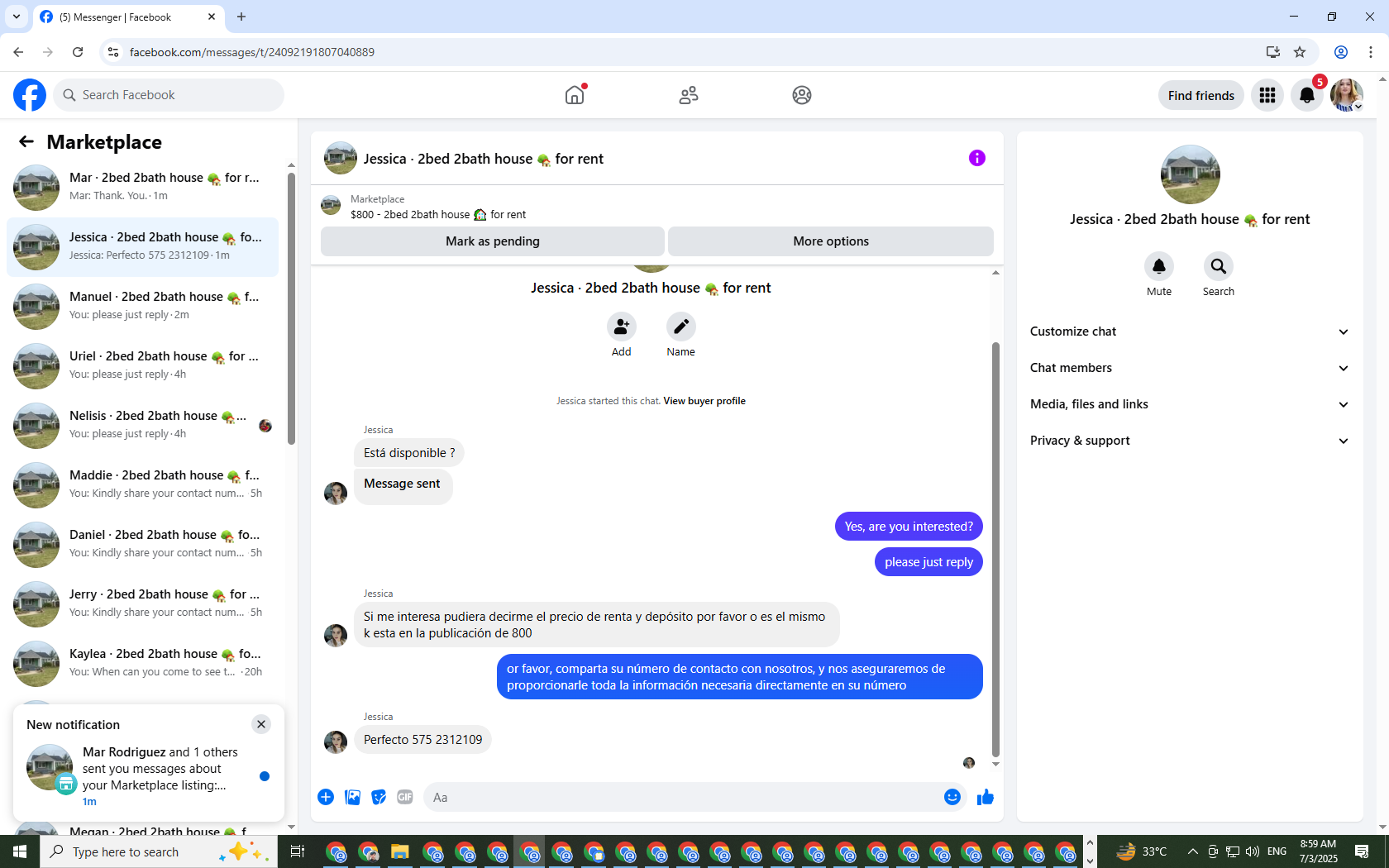Click the Search Facebook field
The image size is (1389, 868).
(x=169, y=95)
